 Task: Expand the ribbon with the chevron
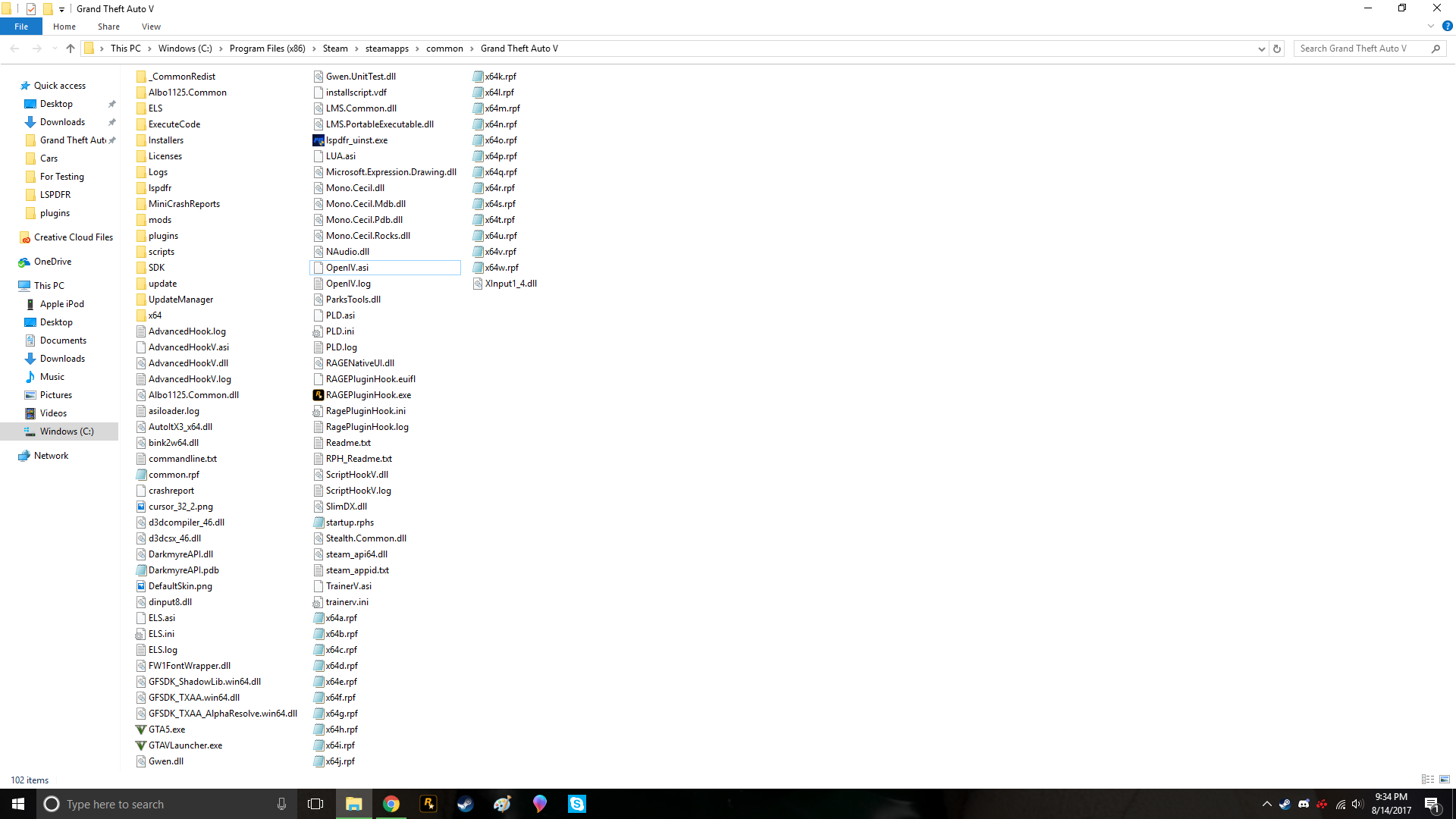(x=1431, y=26)
